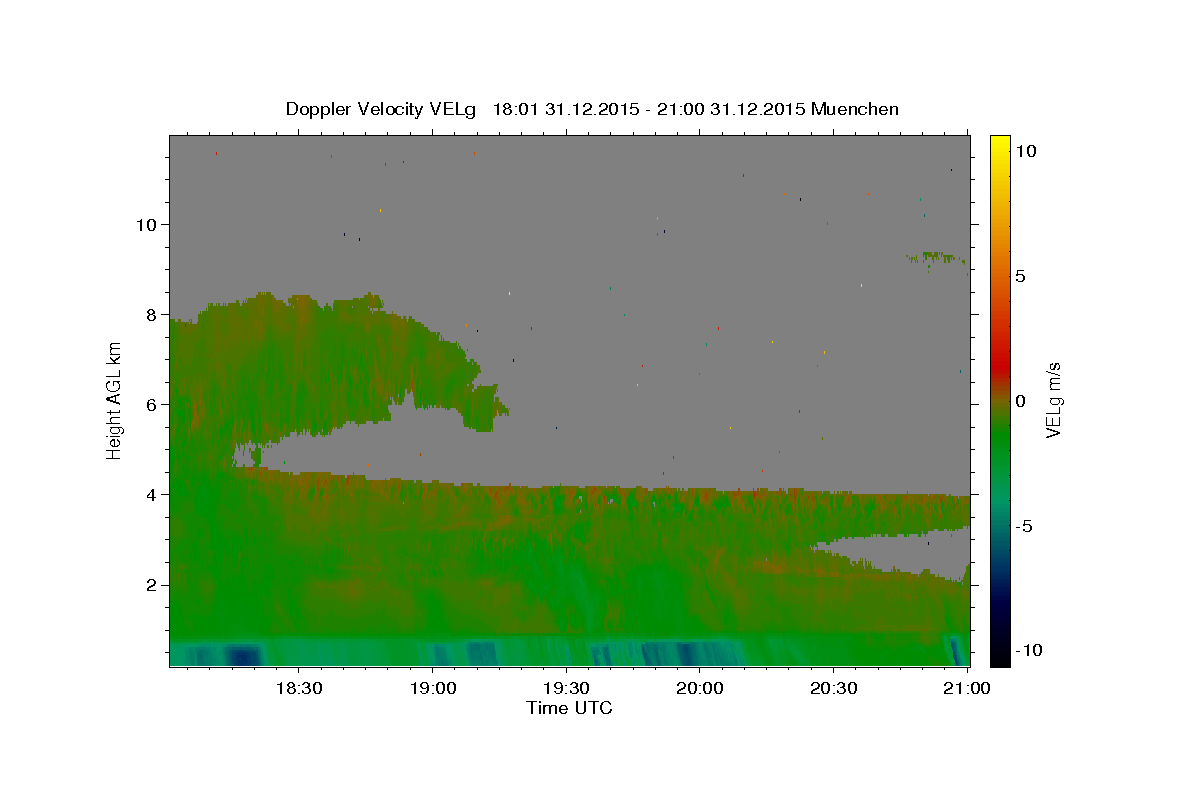Click the colorbar label '0'
The image size is (1200, 800).
pos(1019,401)
